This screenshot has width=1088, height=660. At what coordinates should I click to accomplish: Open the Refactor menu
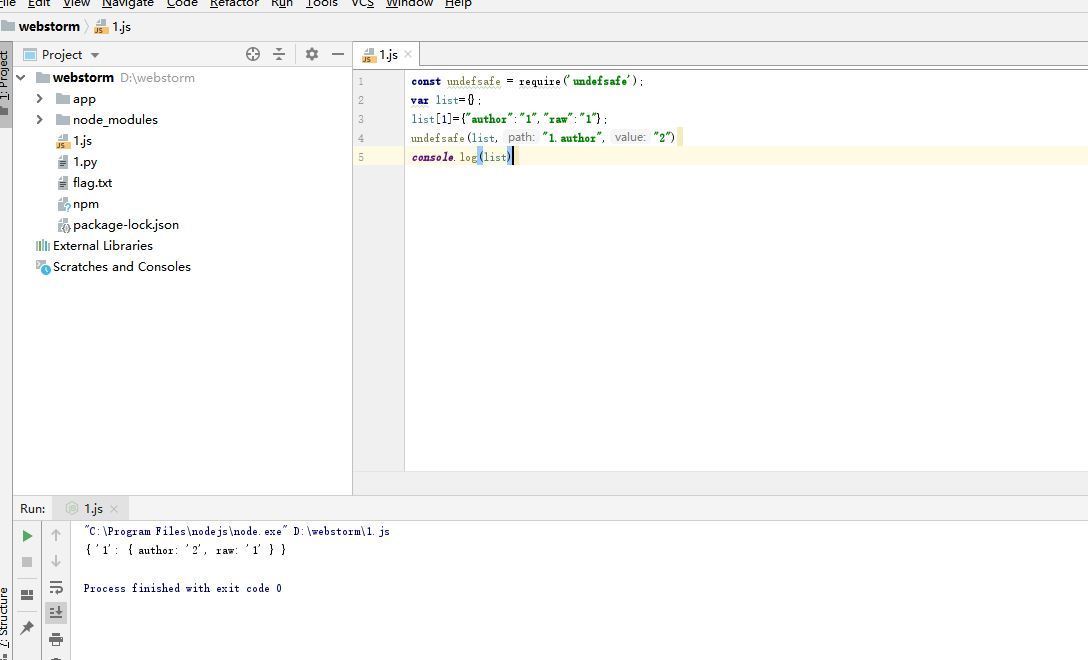pos(234,4)
